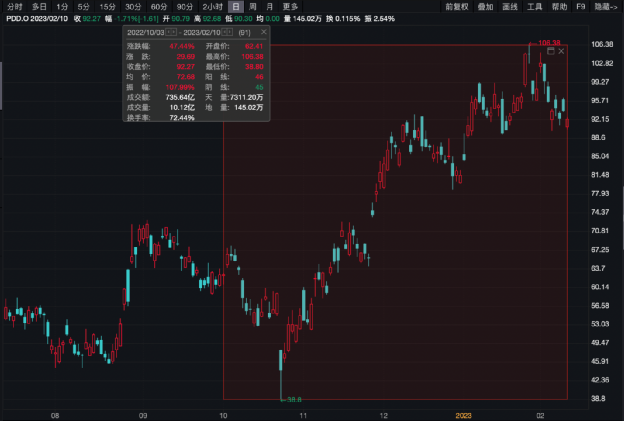The width and height of the screenshot is (624, 421).
Task: Open the 帮助 help menu
Action: (x=560, y=6)
